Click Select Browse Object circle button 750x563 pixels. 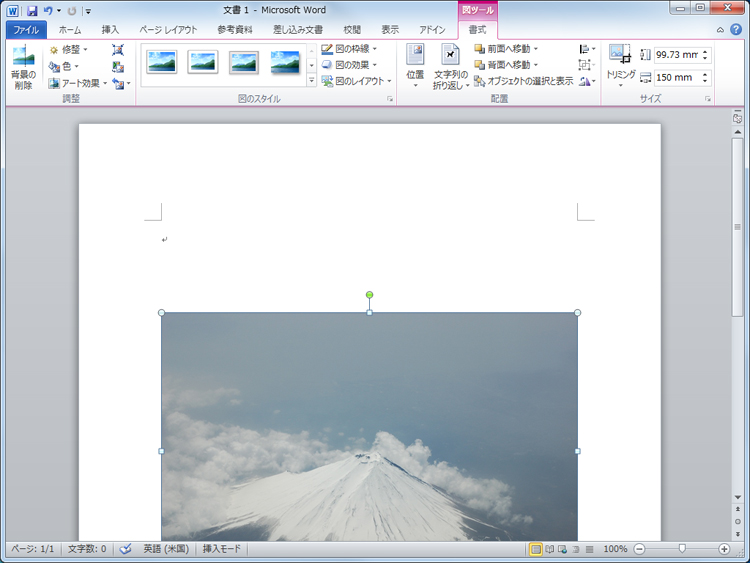pyautogui.click(x=738, y=521)
